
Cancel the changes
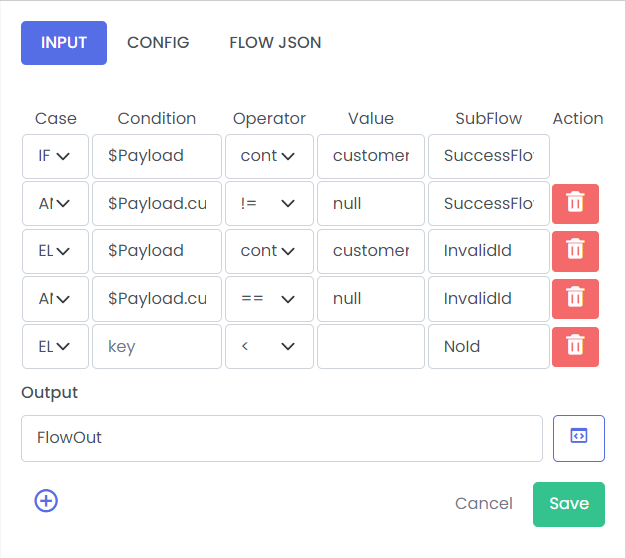(483, 504)
